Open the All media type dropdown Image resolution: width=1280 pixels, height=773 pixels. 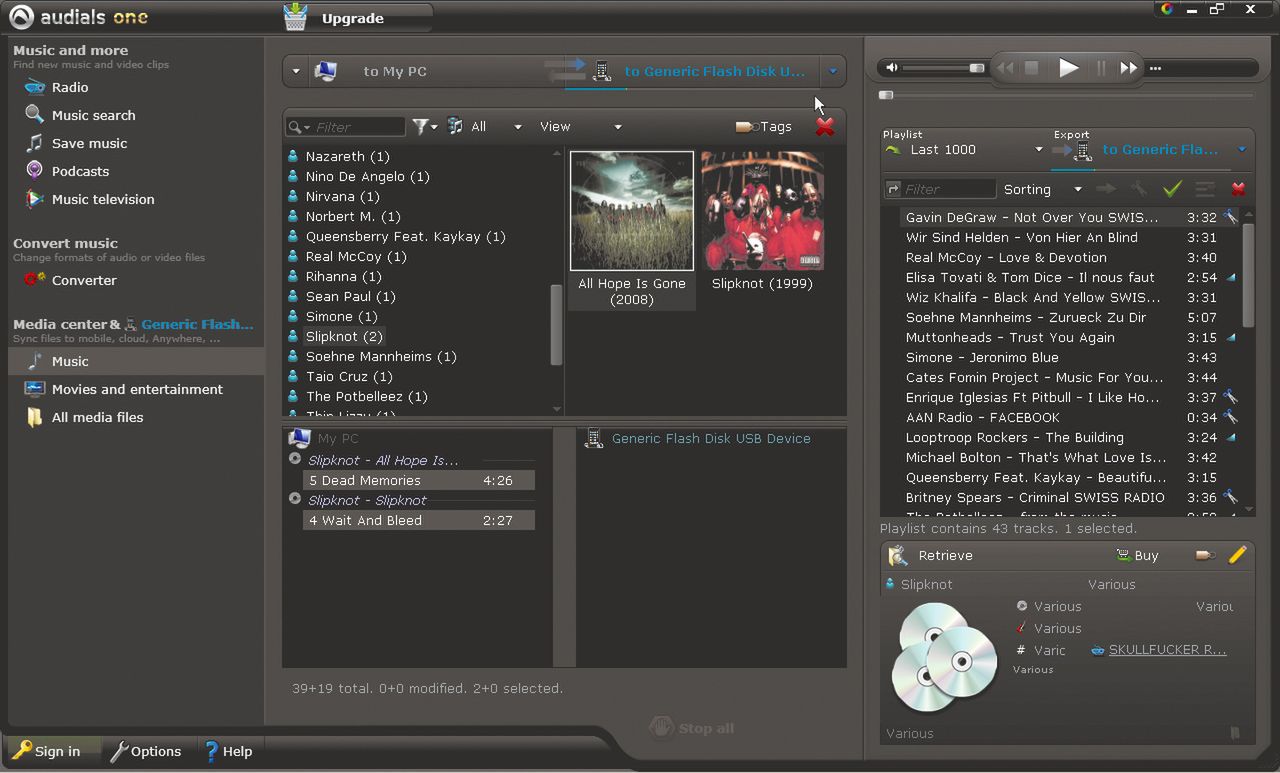tap(484, 127)
